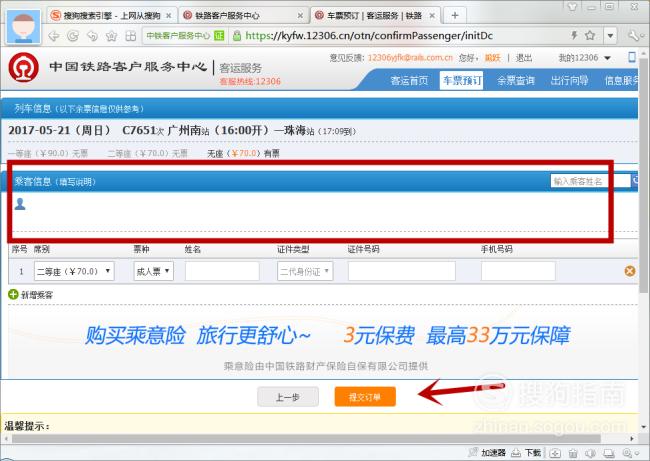Click the monitor display icon in status bar
The image size is (650, 461).
pyautogui.click(x=609, y=453)
